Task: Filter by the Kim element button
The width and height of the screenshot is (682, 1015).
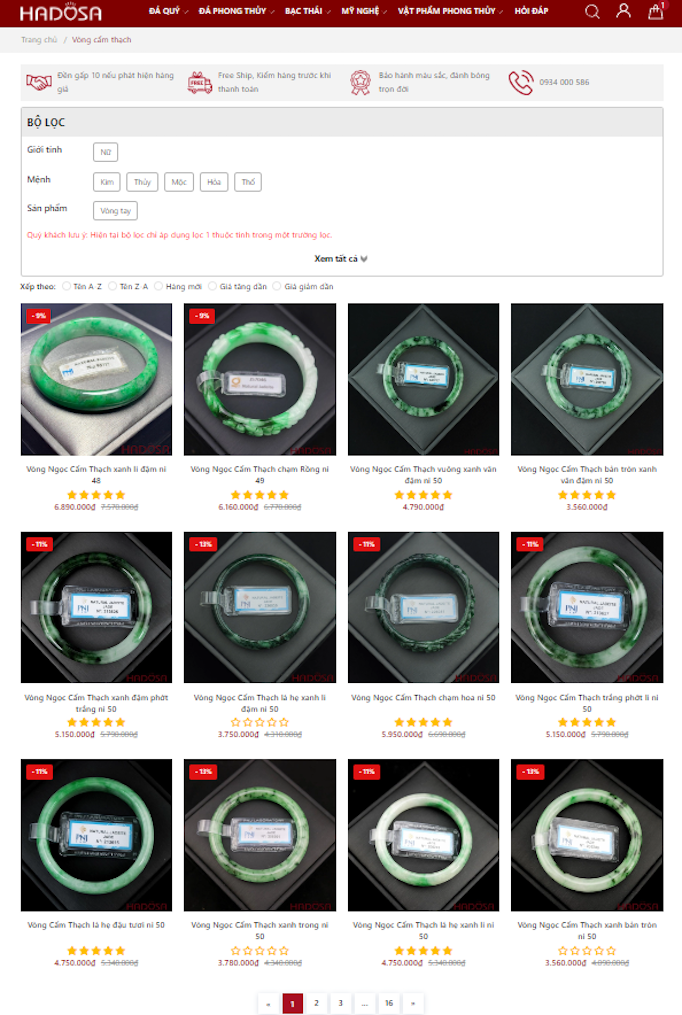Action: click(x=107, y=182)
